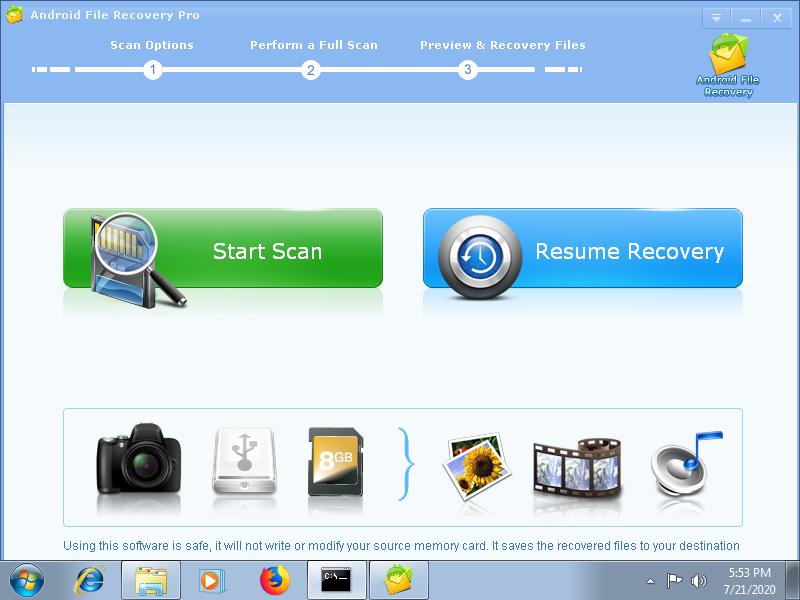This screenshot has height=600, width=800.
Task: Open the title bar dropdown menu arrow
Action: (x=716, y=18)
